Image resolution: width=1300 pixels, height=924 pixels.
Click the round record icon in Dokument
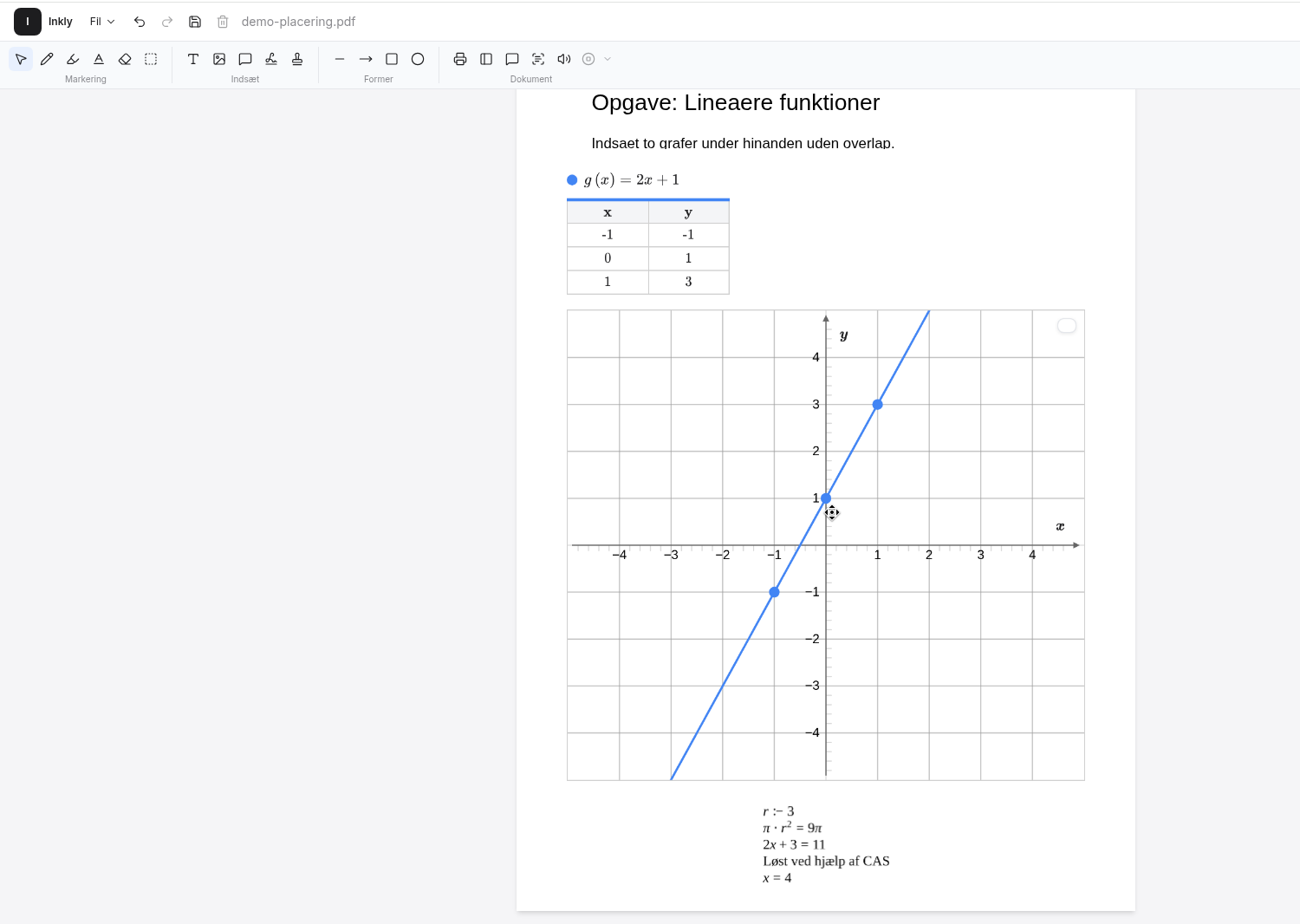(x=588, y=59)
